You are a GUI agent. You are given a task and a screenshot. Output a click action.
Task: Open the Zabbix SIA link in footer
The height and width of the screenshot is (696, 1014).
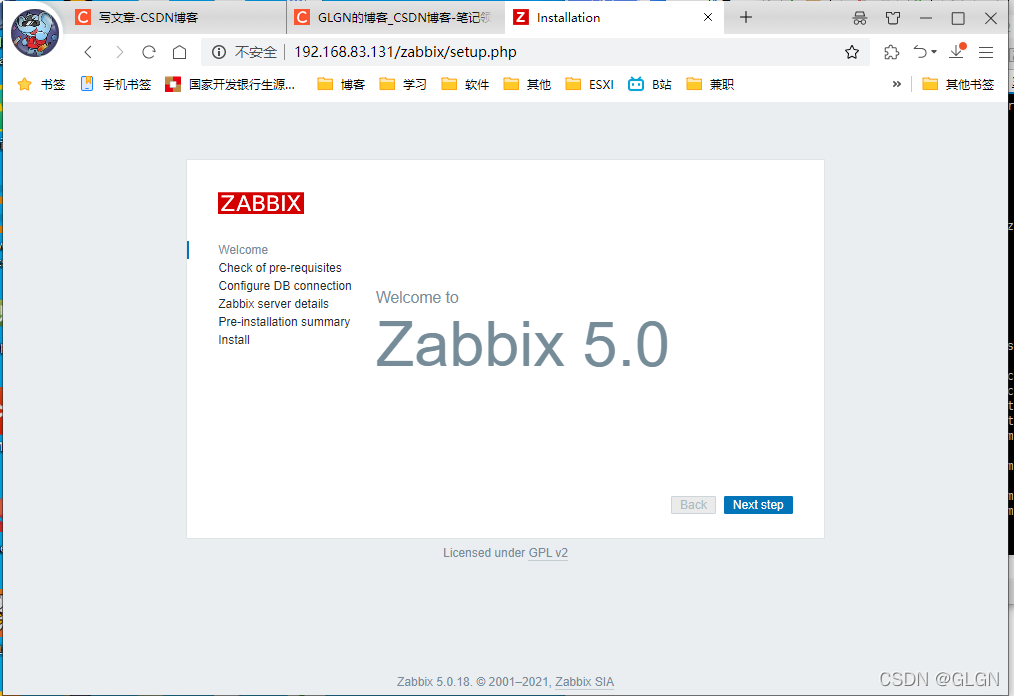pyautogui.click(x=584, y=681)
